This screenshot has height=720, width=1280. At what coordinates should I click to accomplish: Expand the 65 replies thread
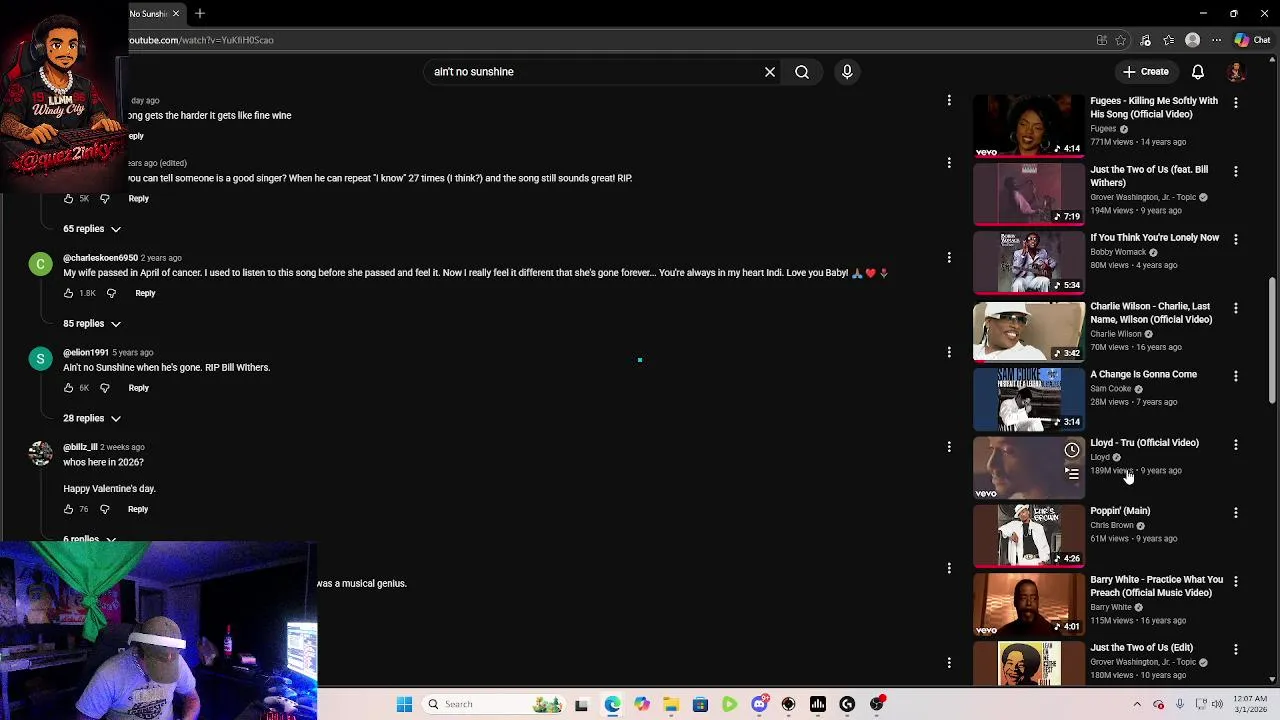point(92,229)
